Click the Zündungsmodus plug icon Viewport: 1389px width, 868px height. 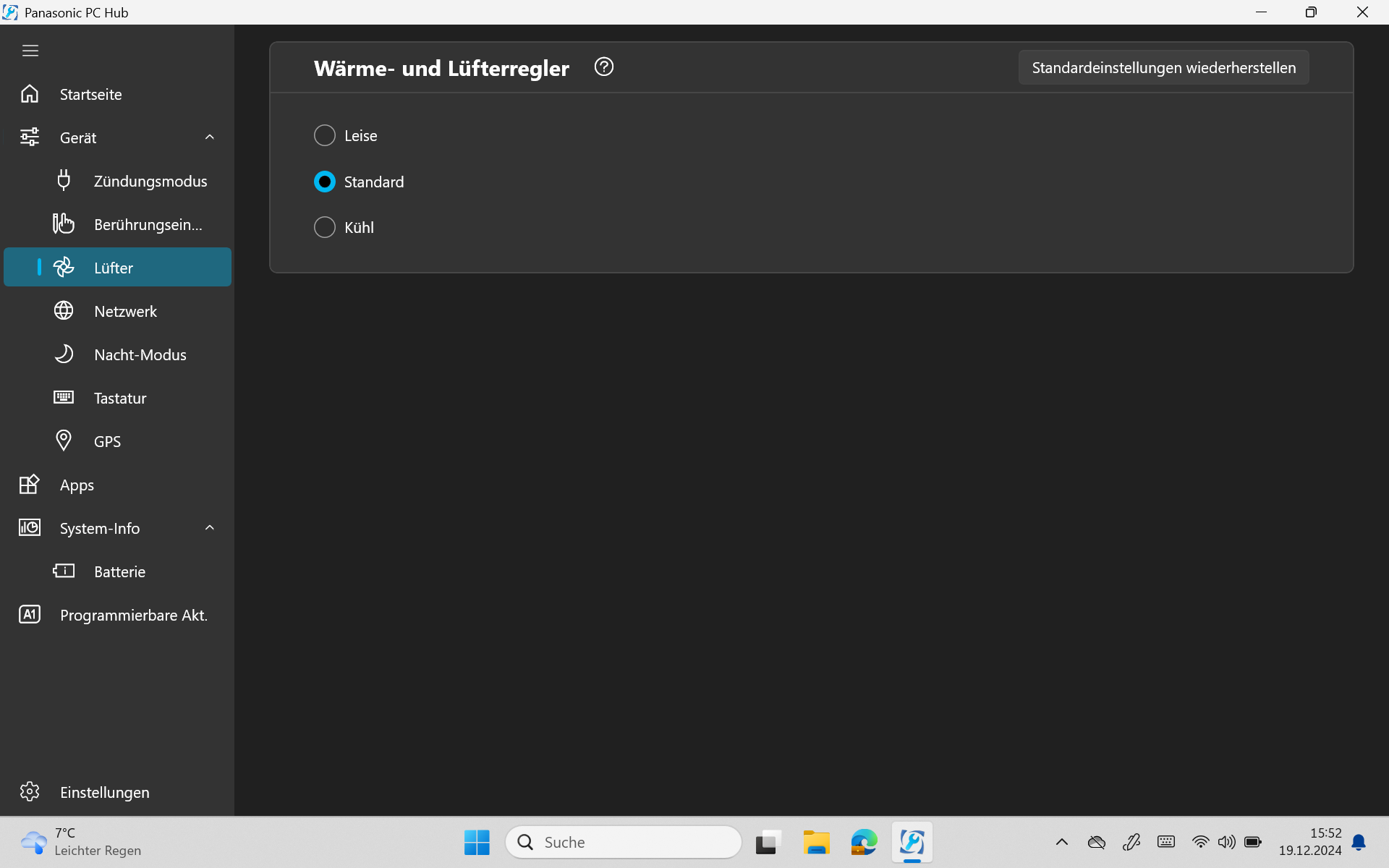(x=64, y=180)
